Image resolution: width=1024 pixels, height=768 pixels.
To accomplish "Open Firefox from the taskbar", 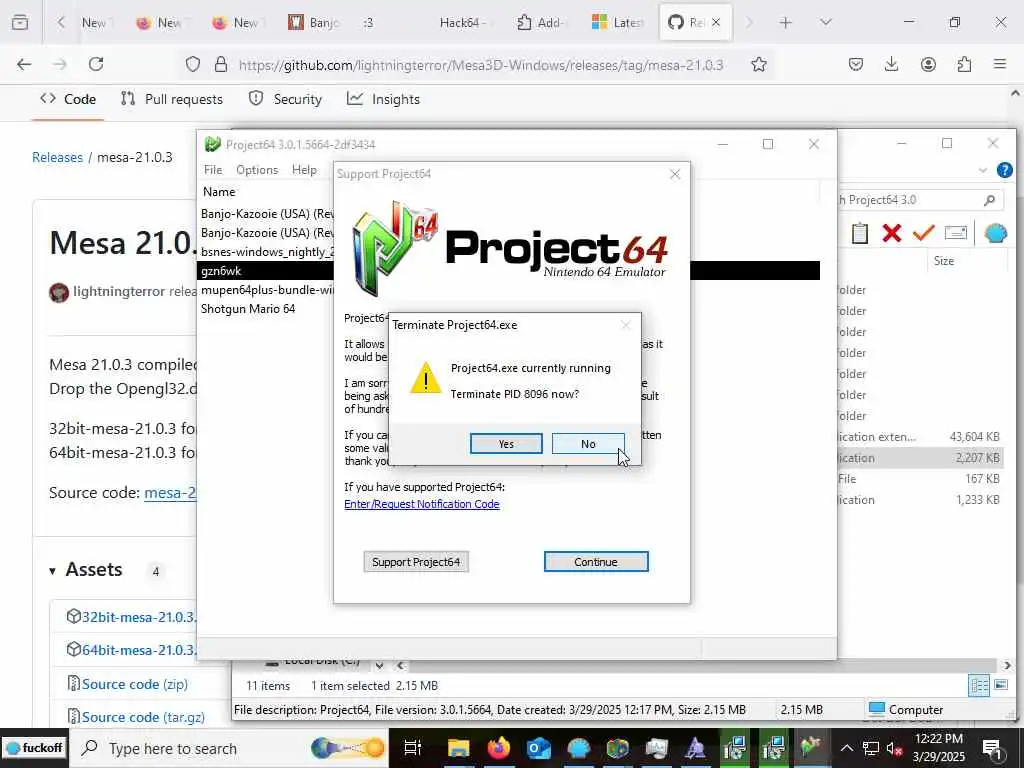I will (x=498, y=748).
